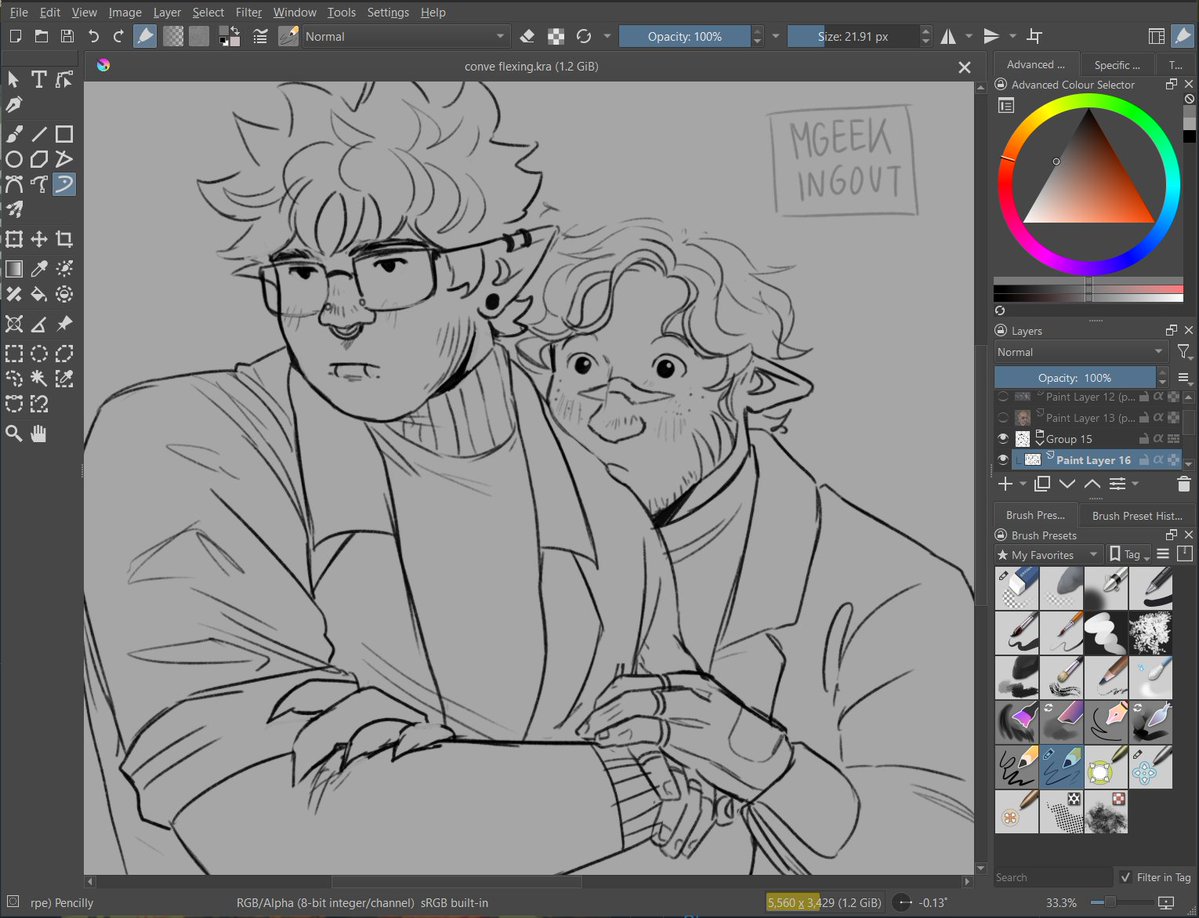Adjust the layer Opacity slider
Viewport: 1199px width, 918px height.
click(1074, 378)
